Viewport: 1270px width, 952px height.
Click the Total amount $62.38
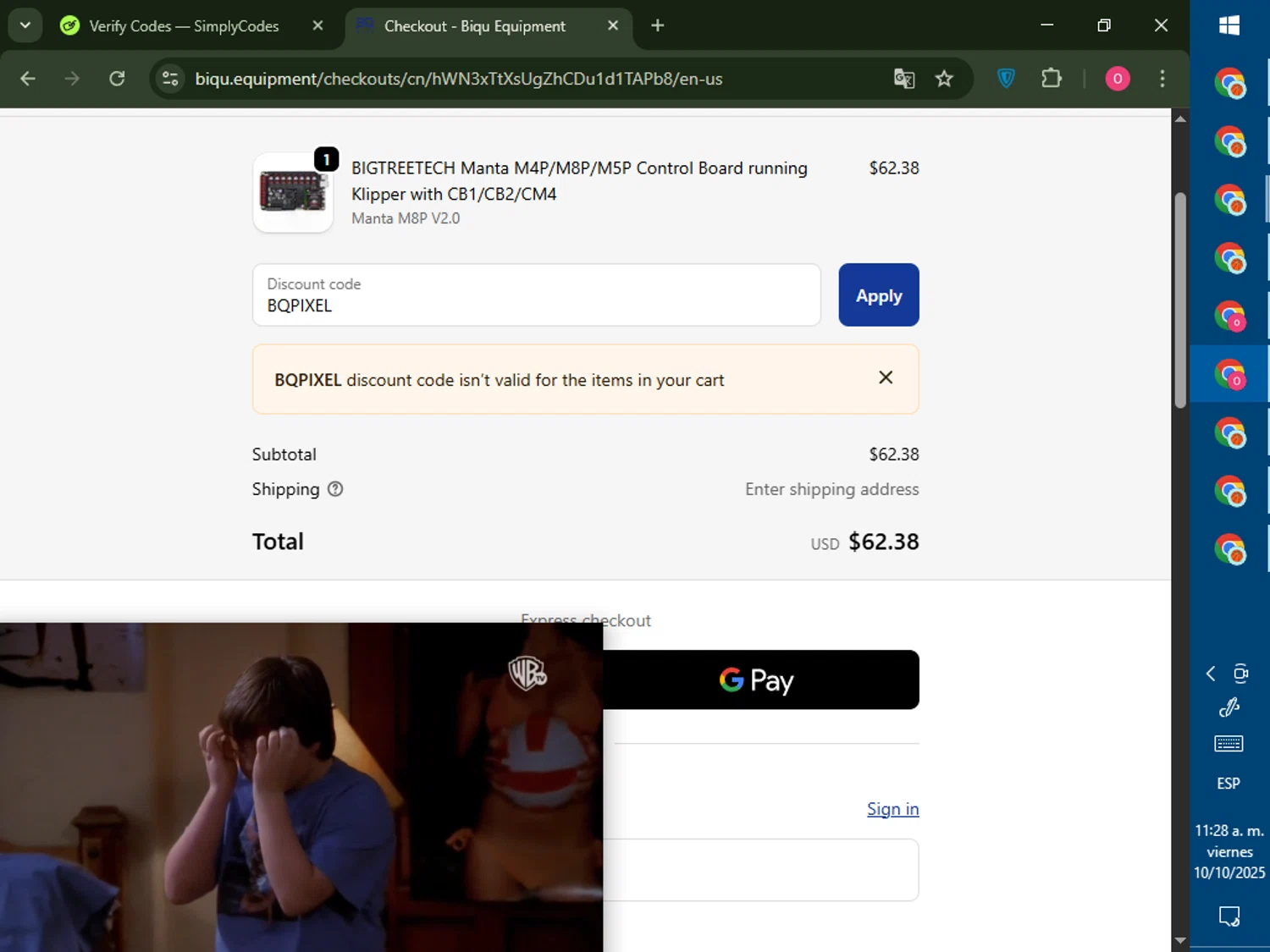883,542
